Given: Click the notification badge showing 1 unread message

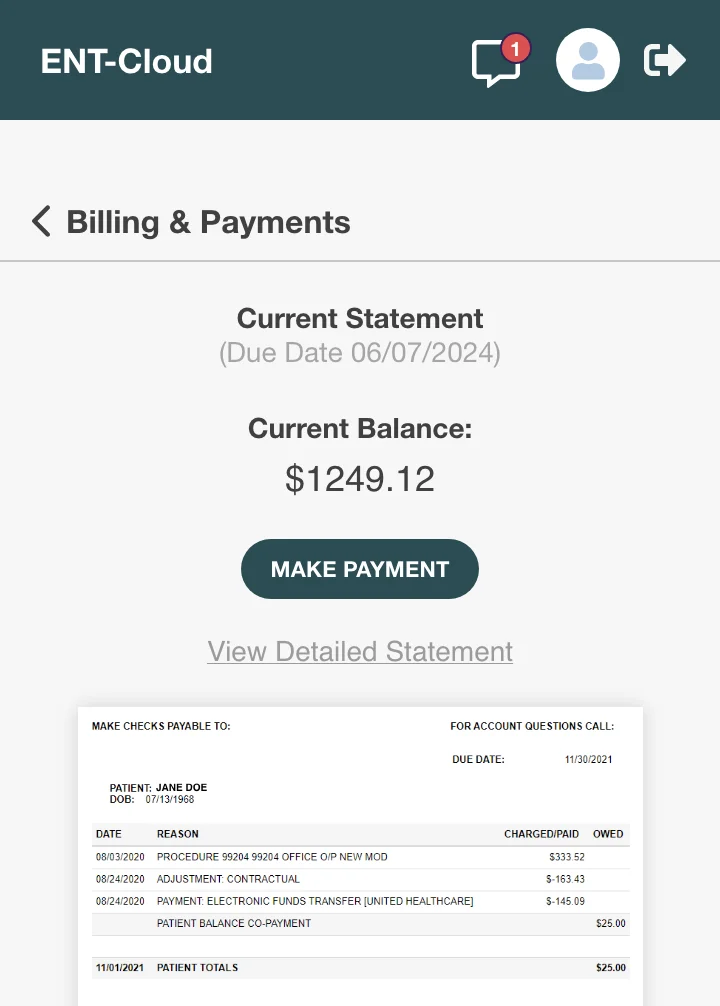Looking at the screenshot, I should tap(516, 47).
